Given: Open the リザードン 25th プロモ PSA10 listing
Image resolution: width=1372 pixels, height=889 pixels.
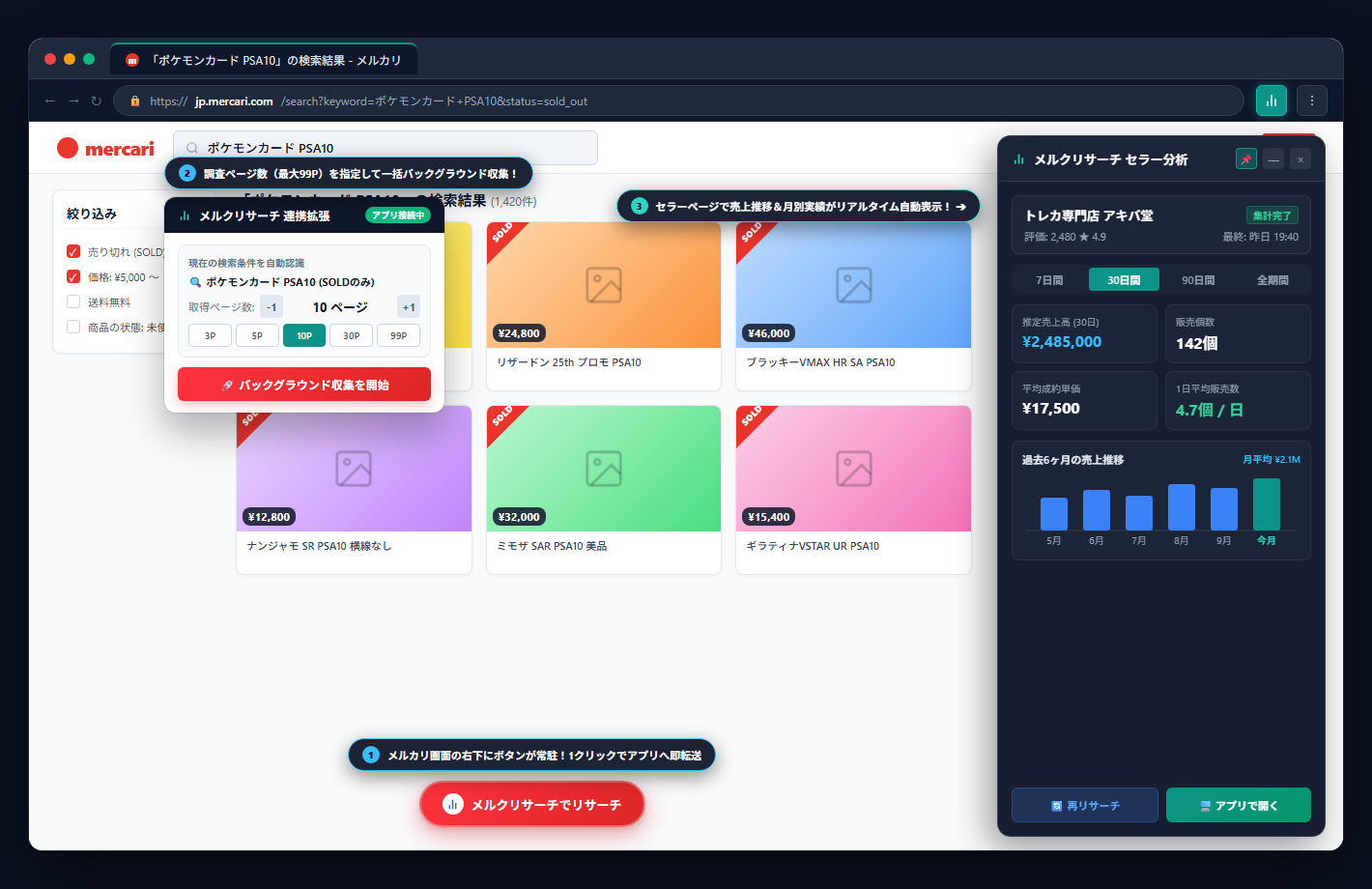Looking at the screenshot, I should click(x=604, y=306).
